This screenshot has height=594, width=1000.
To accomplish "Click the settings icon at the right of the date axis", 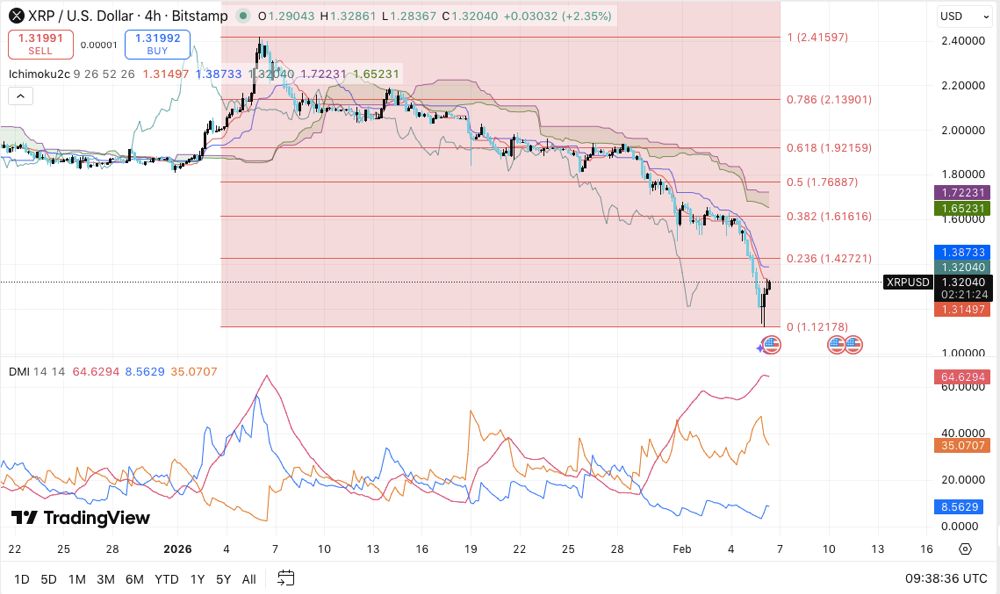I will coord(964,548).
